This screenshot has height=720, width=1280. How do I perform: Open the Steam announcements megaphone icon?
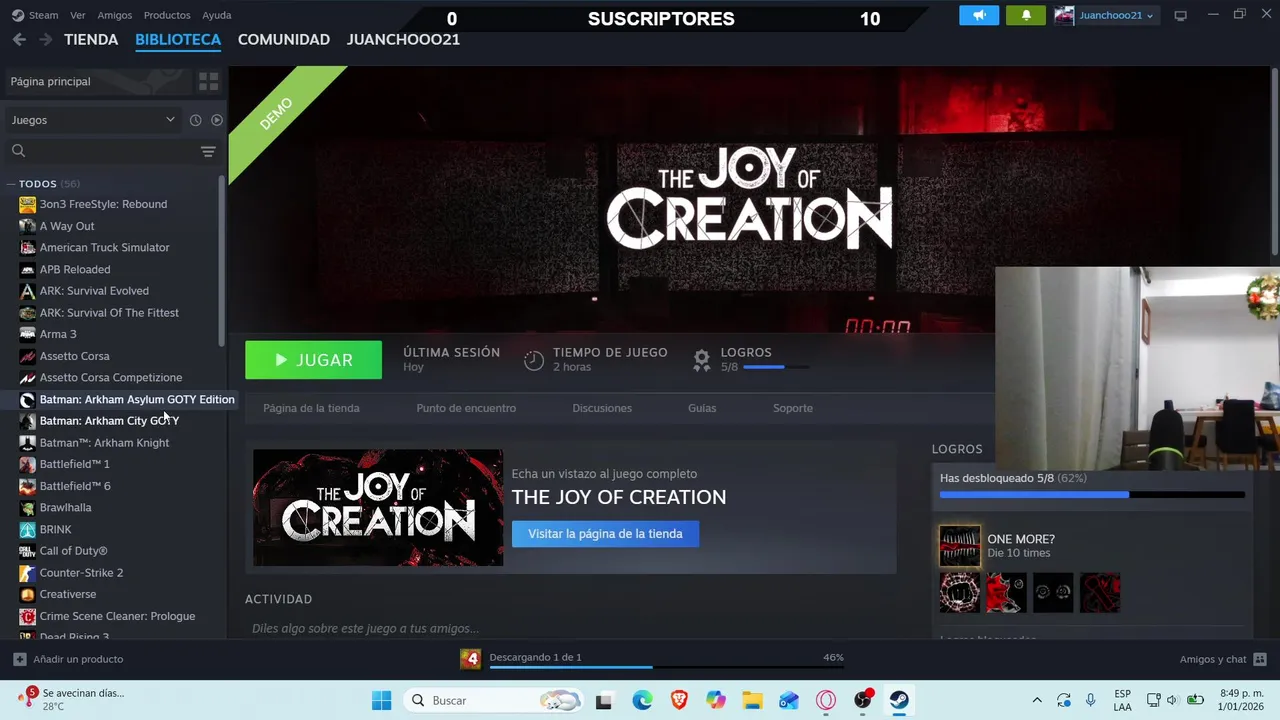pos(979,15)
